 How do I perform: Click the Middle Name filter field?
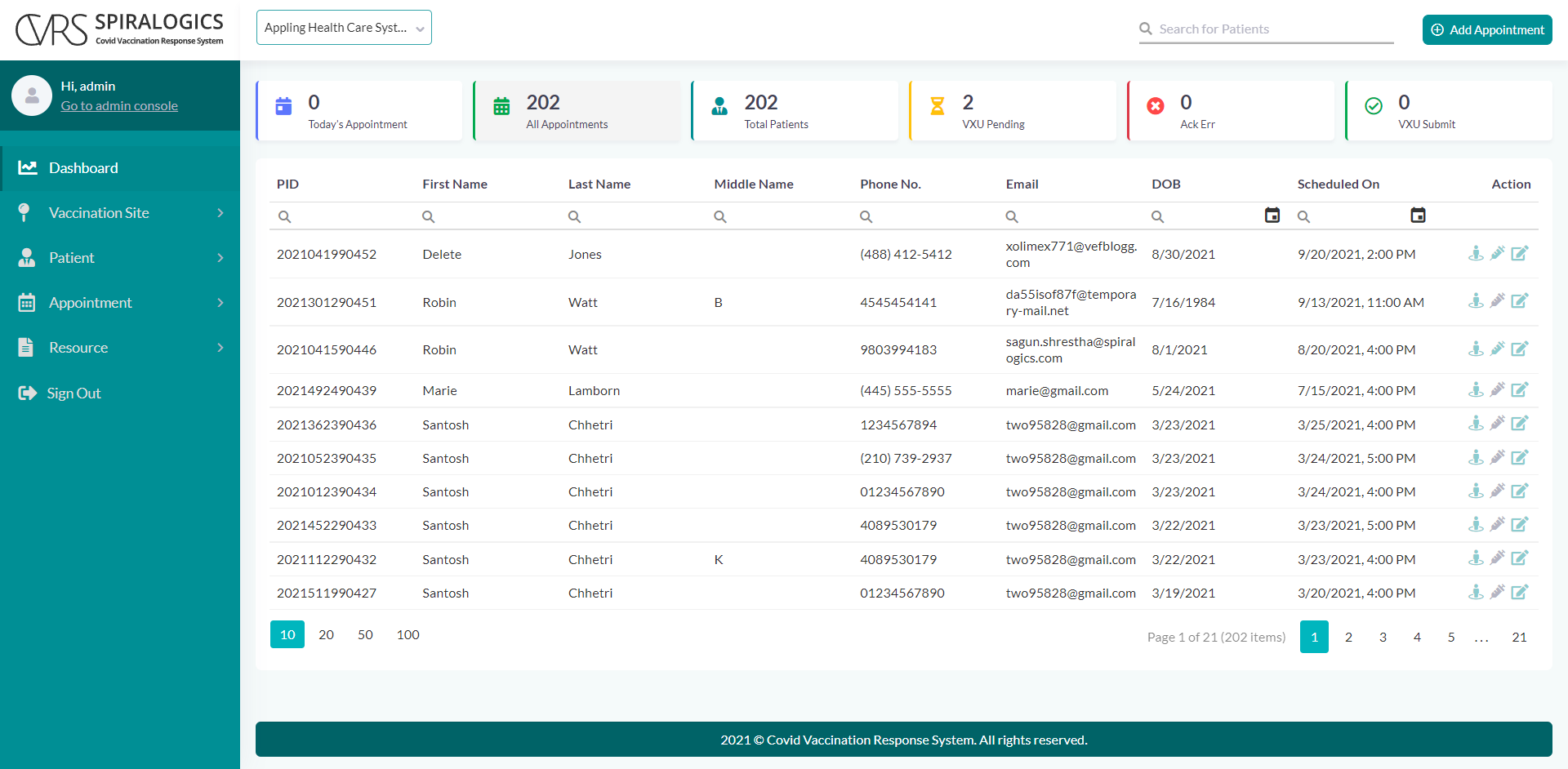[782, 216]
